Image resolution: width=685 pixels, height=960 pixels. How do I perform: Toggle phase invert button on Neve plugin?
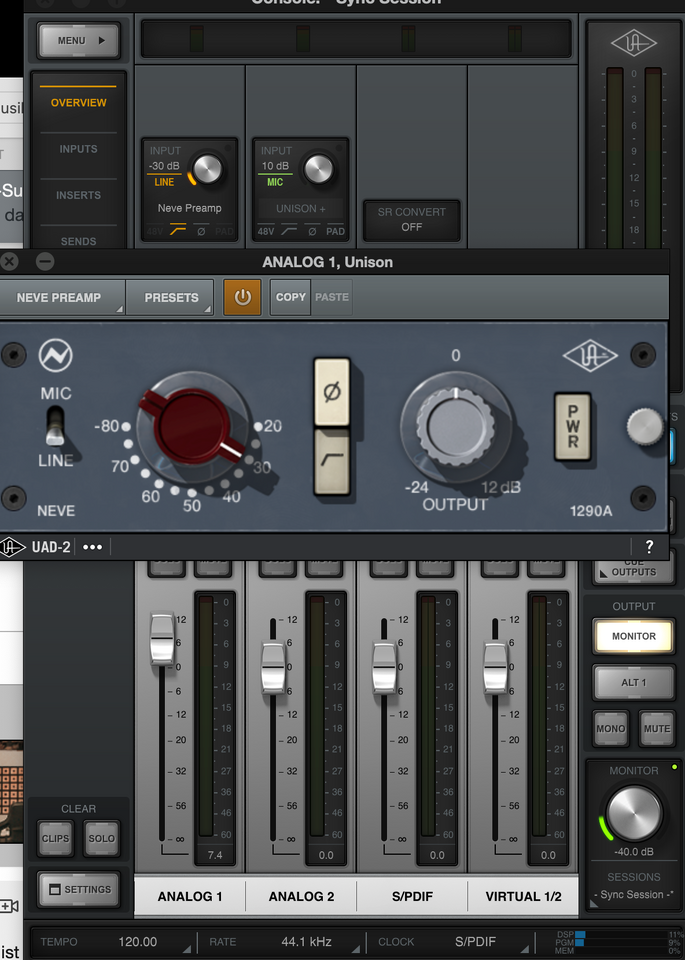tap(332, 392)
